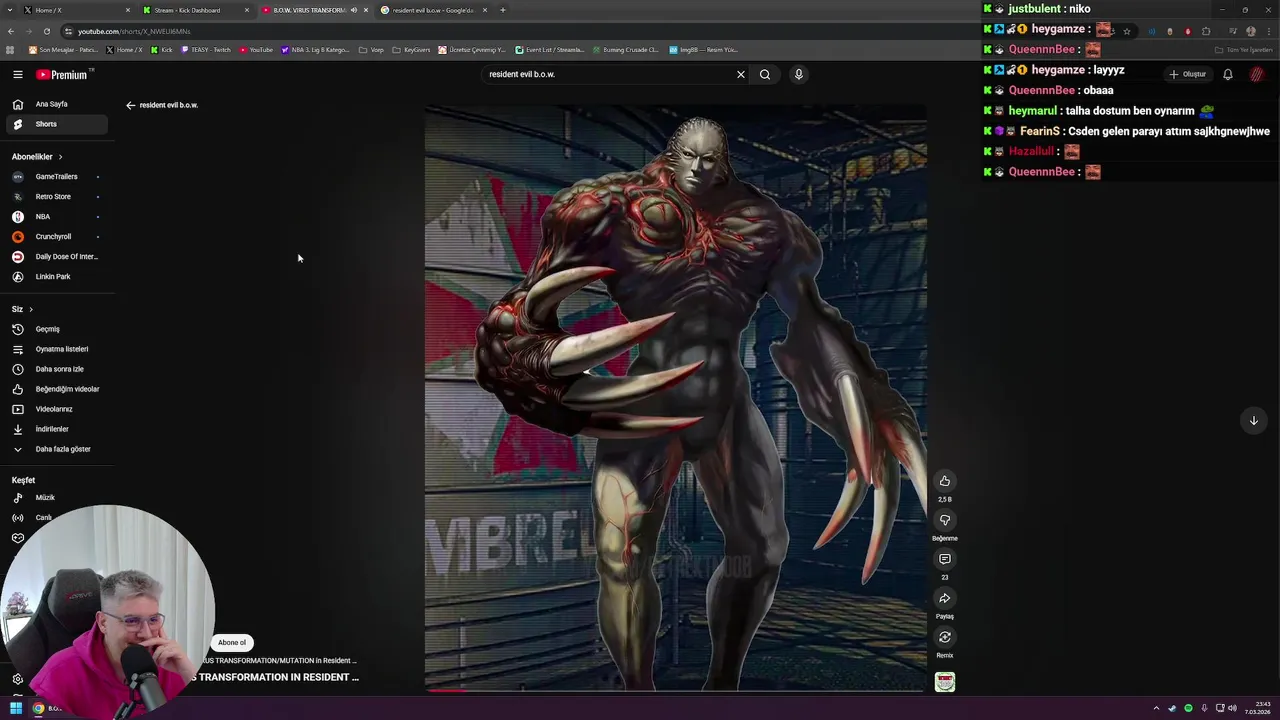Open the GameTrailers subscription channel
The image size is (1280, 720).
55,176
